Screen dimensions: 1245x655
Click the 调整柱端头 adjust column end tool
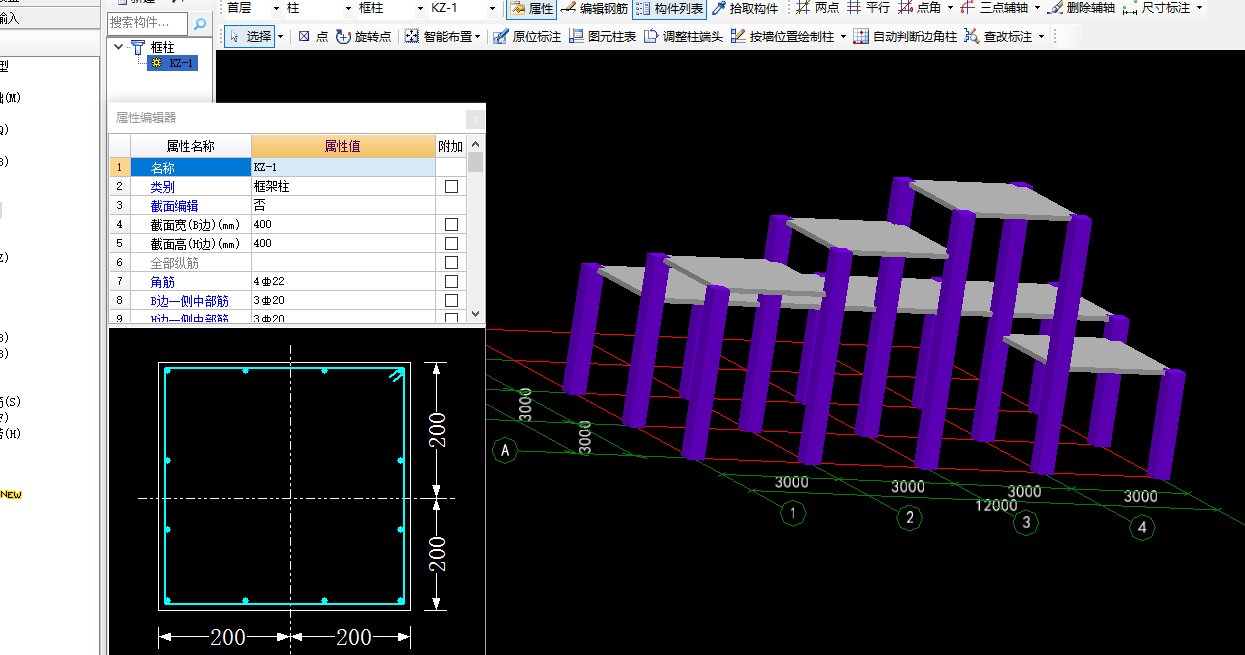click(x=684, y=36)
